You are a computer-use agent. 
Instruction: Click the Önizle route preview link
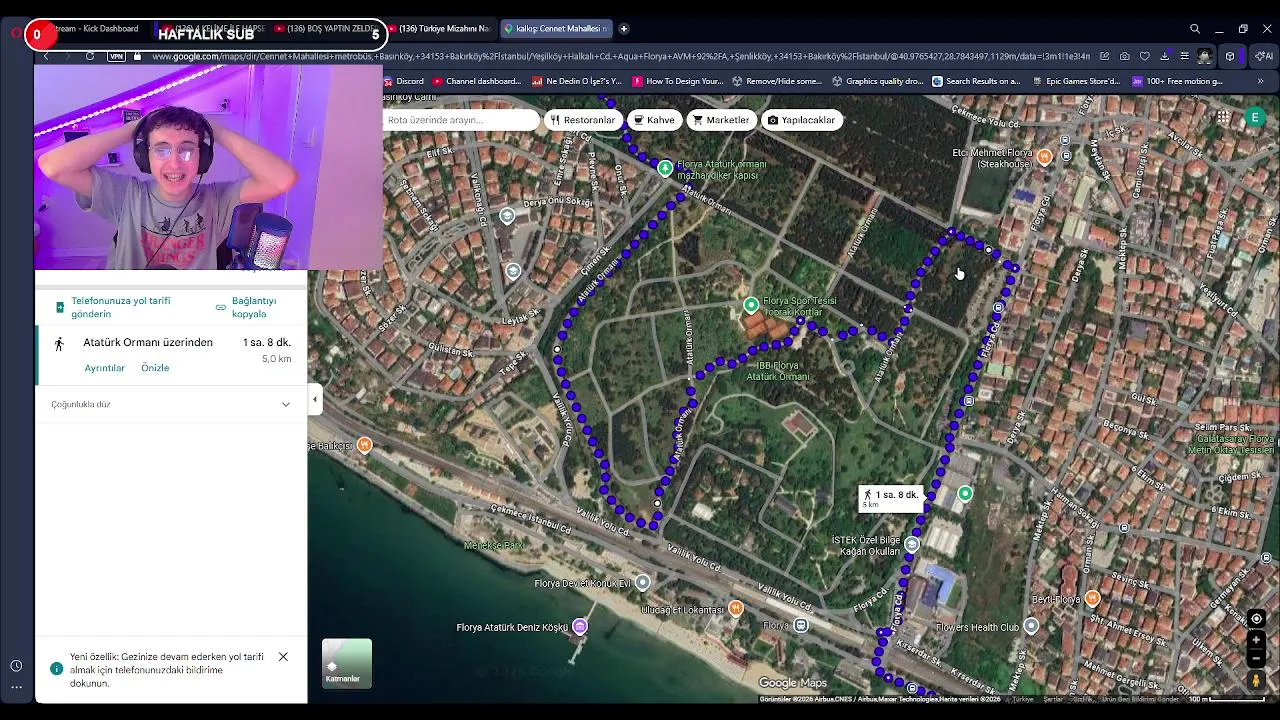155,368
